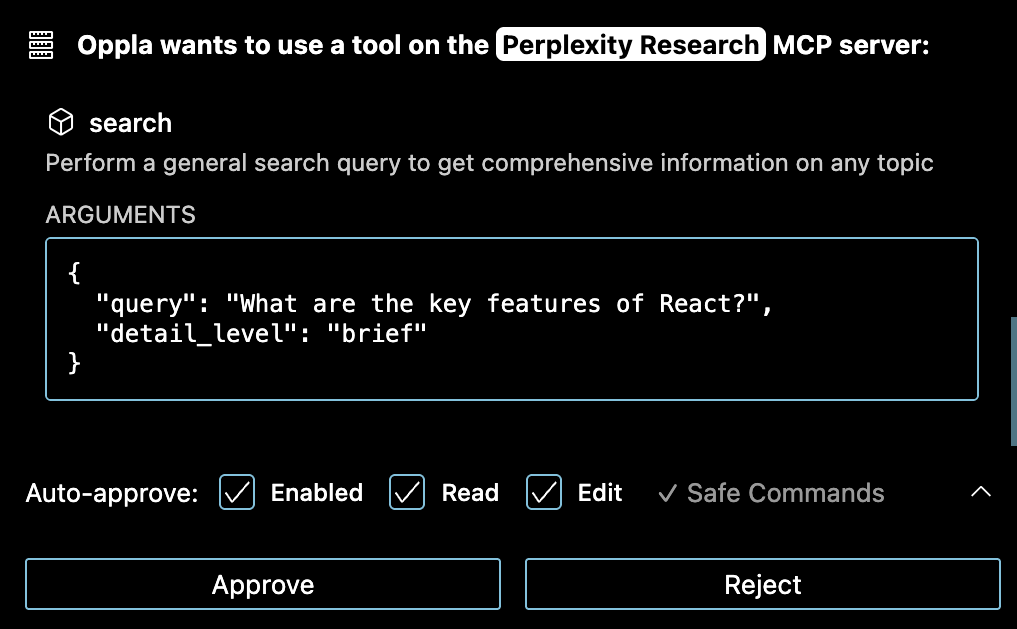Click the query line in JSON
Viewport: 1017px width, 629px height.
(x=434, y=303)
